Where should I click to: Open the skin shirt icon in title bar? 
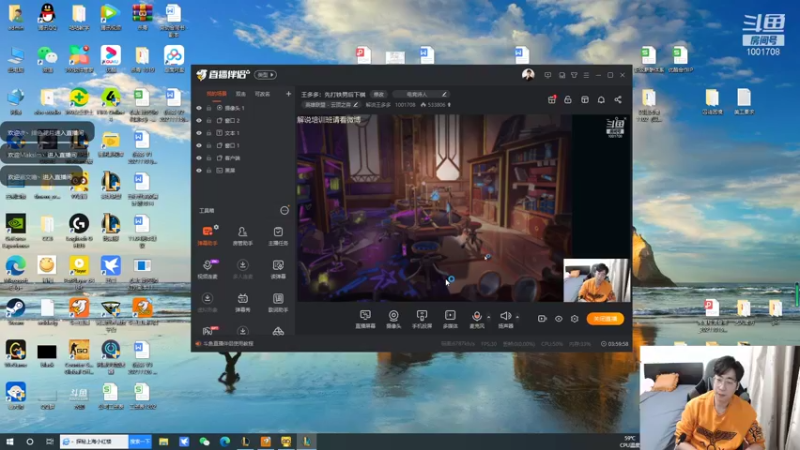tap(574, 75)
